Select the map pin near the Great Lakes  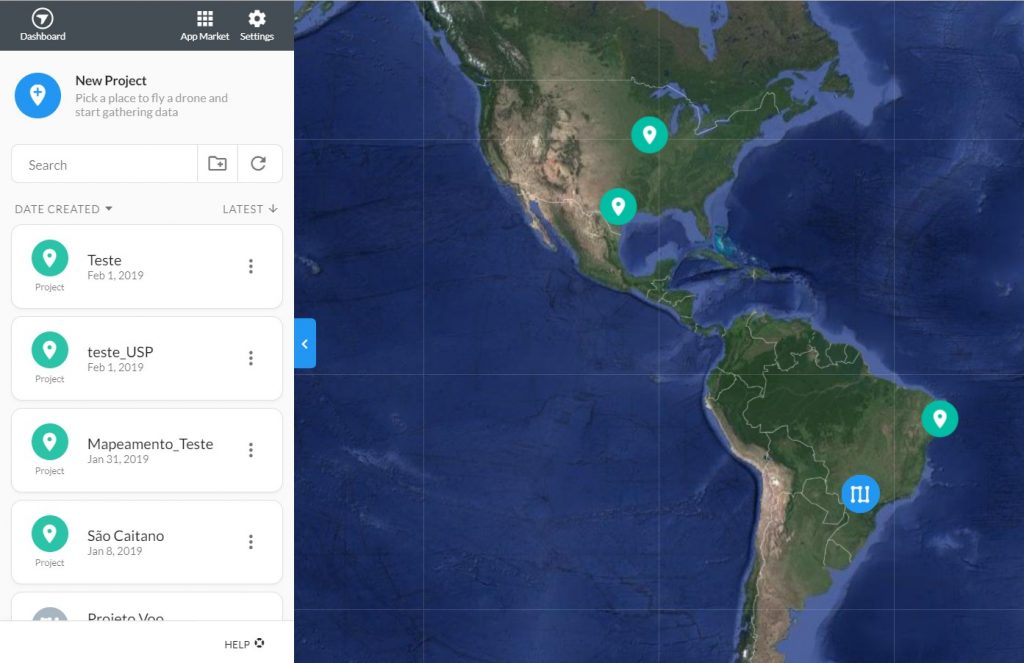(649, 135)
